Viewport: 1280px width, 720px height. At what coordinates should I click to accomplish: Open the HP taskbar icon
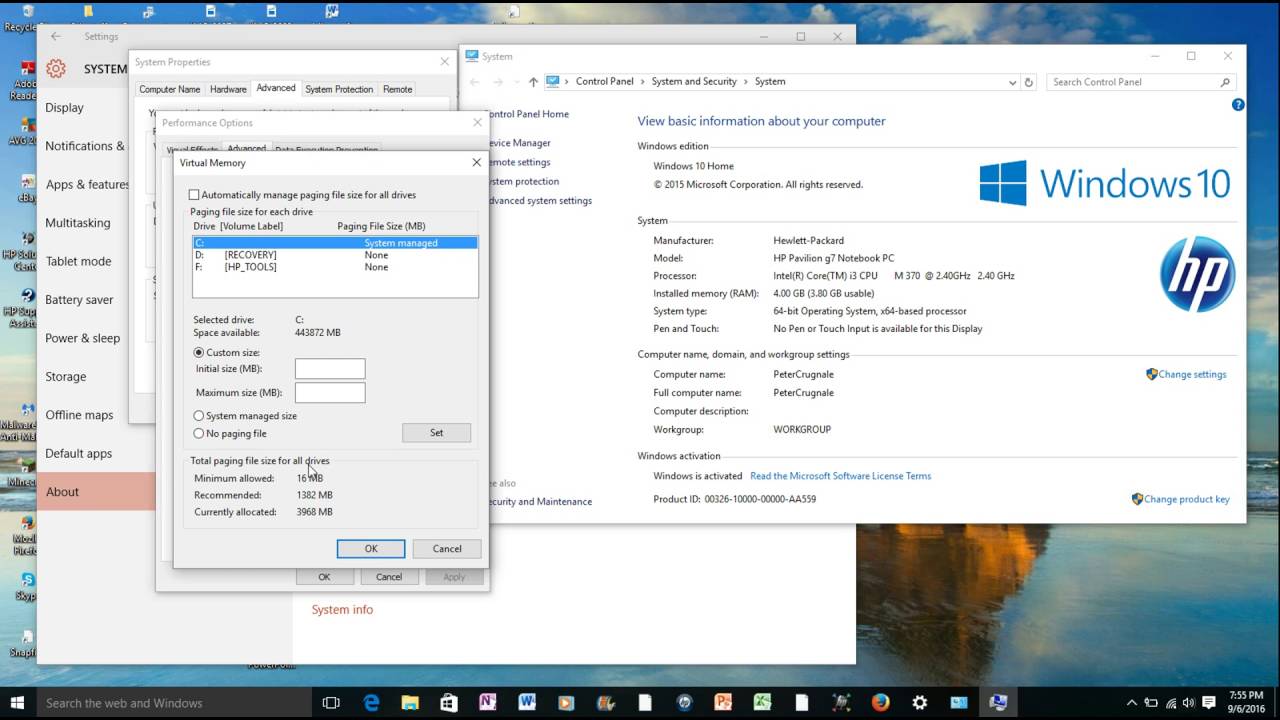684,703
